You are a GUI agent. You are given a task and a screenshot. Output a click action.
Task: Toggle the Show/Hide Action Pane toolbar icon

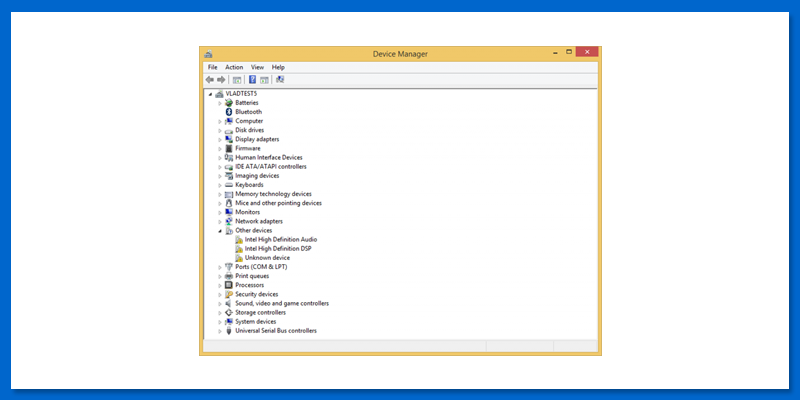click(264, 80)
